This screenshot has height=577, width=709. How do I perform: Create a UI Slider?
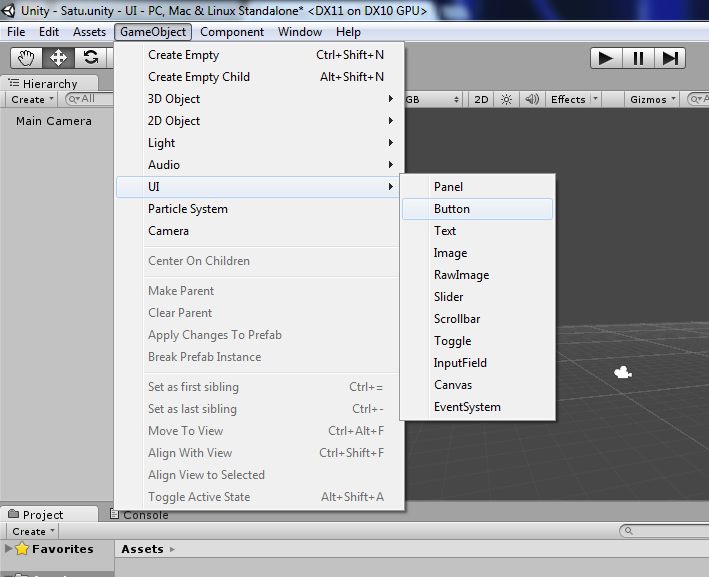click(477, 297)
